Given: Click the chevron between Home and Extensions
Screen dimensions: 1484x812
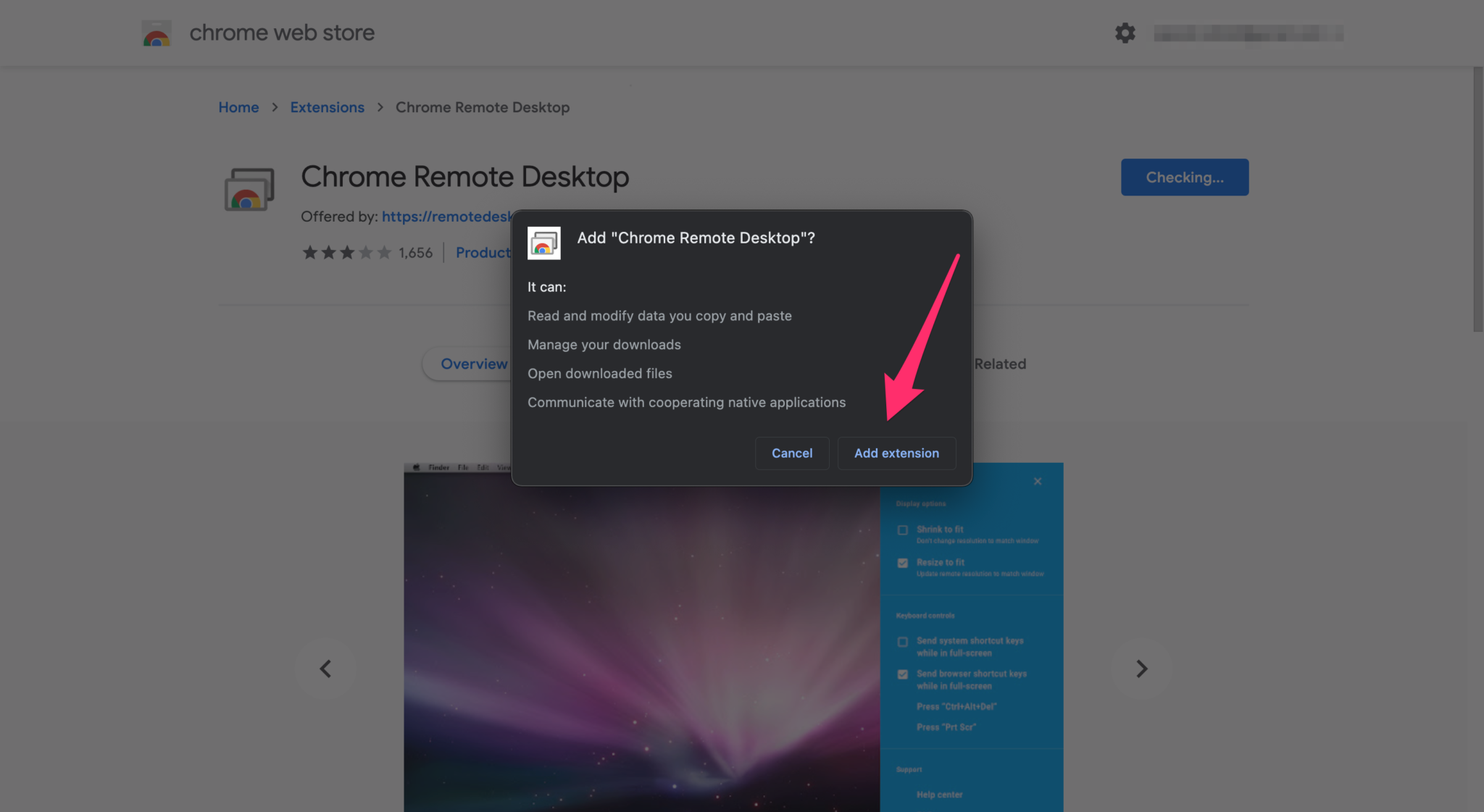Looking at the screenshot, I should (x=275, y=106).
